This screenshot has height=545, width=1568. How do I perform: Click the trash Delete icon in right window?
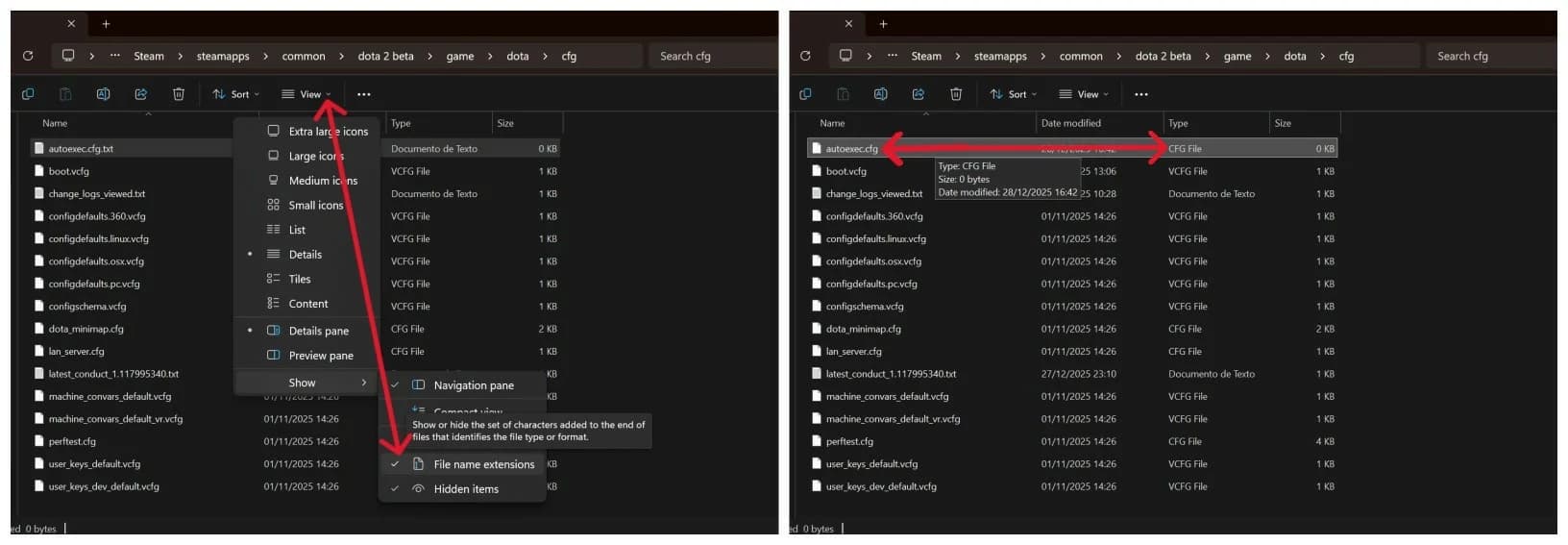coord(955,94)
